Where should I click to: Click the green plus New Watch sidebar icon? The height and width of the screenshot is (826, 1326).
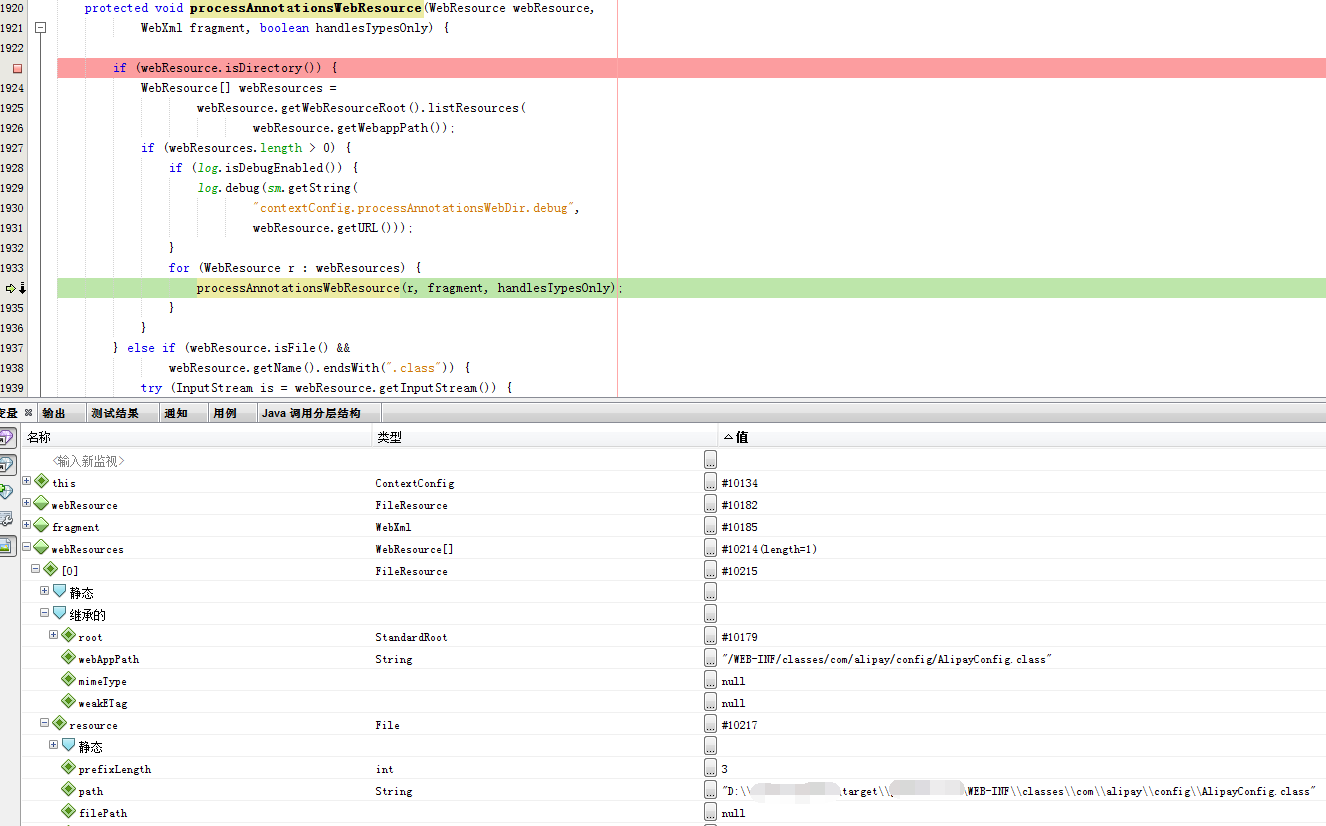click(x=6, y=491)
